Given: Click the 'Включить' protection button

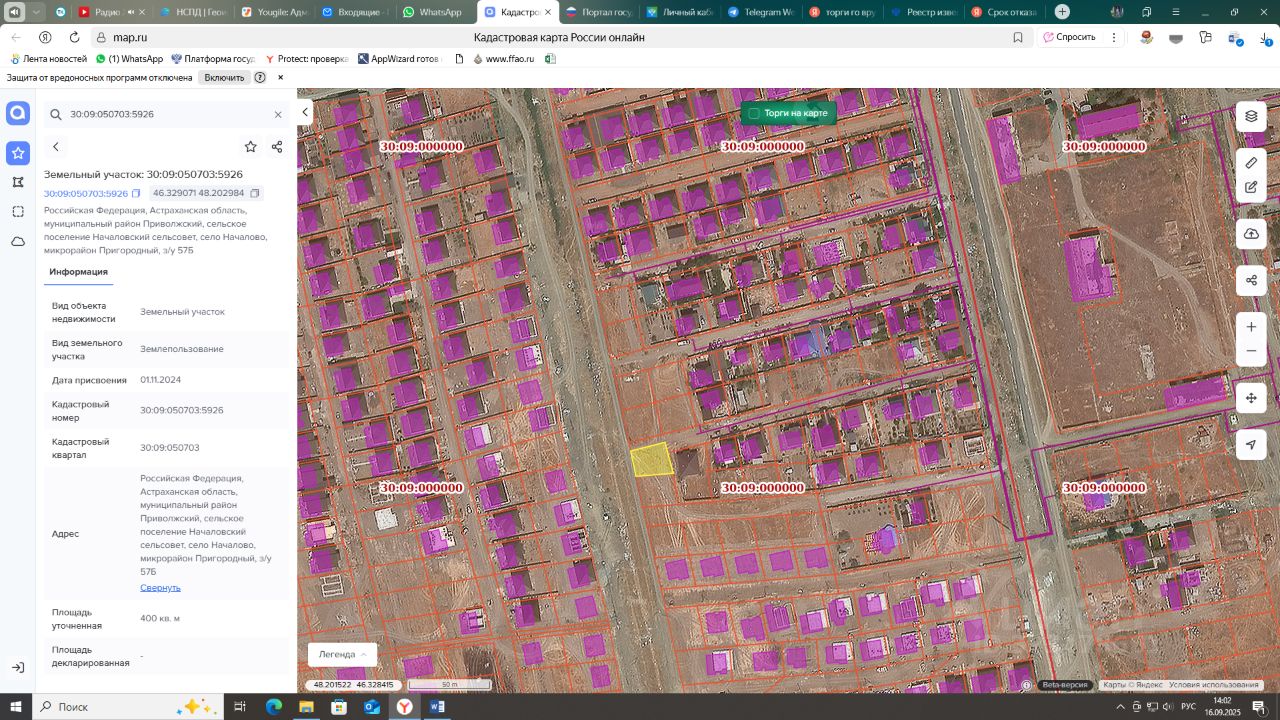Looking at the screenshot, I should (x=224, y=77).
